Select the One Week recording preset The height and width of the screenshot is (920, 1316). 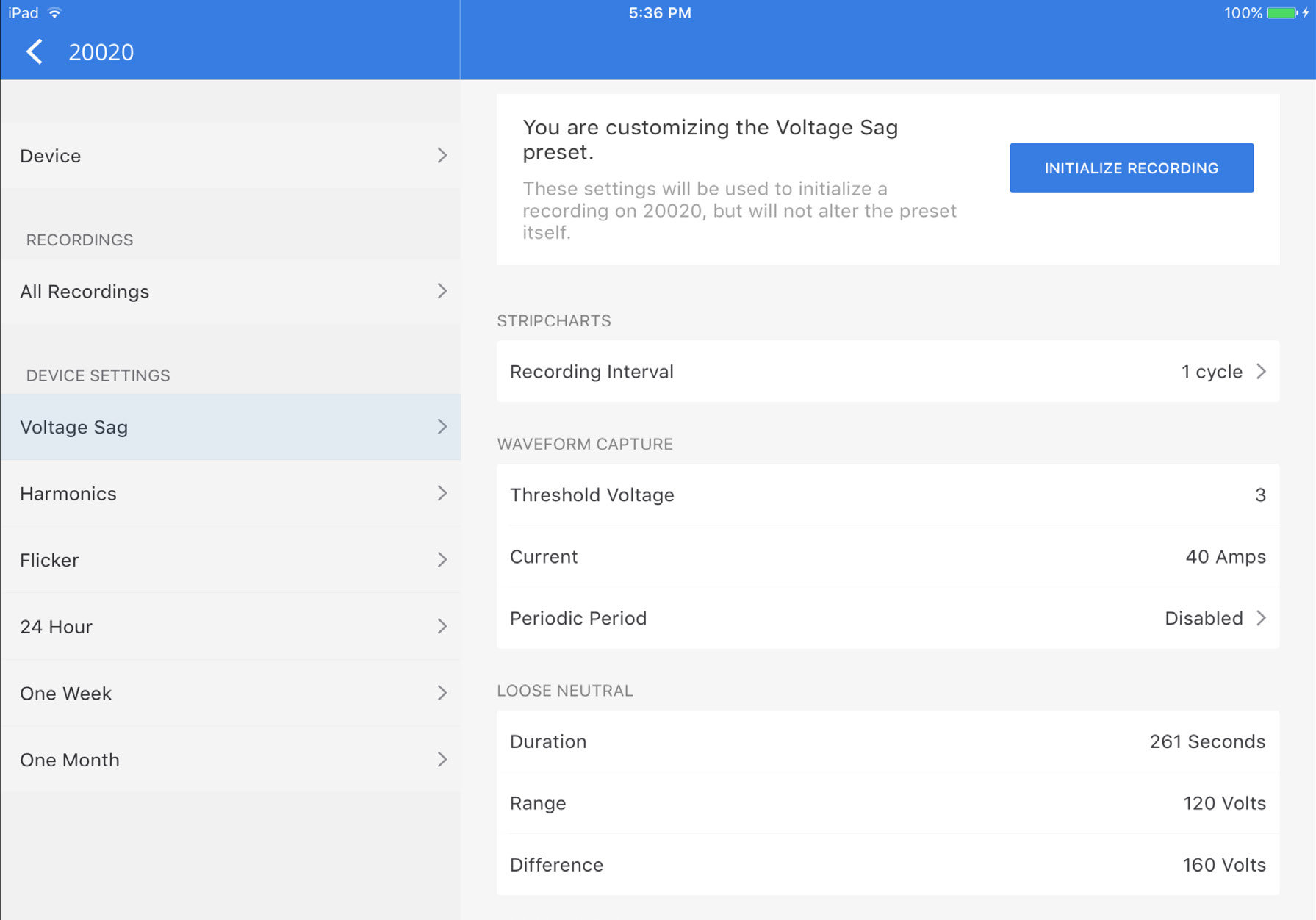(x=230, y=693)
